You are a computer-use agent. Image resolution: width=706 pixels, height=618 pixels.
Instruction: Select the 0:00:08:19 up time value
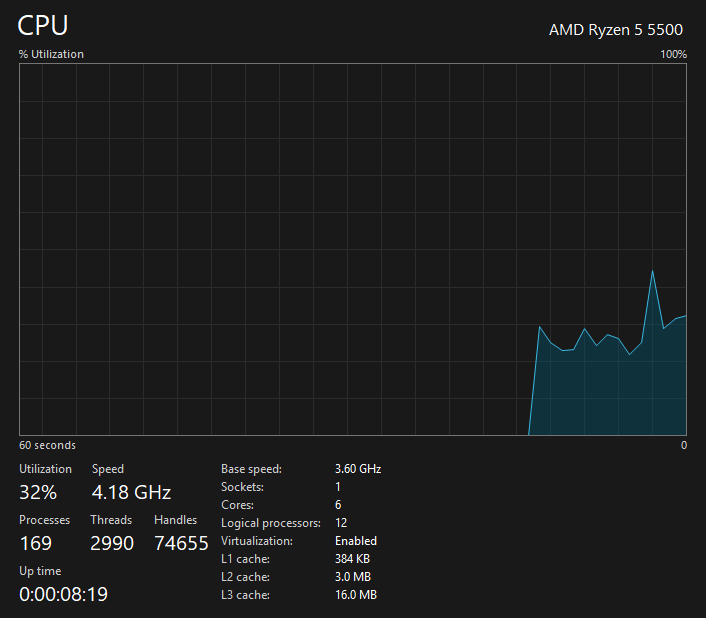[x=63, y=594]
